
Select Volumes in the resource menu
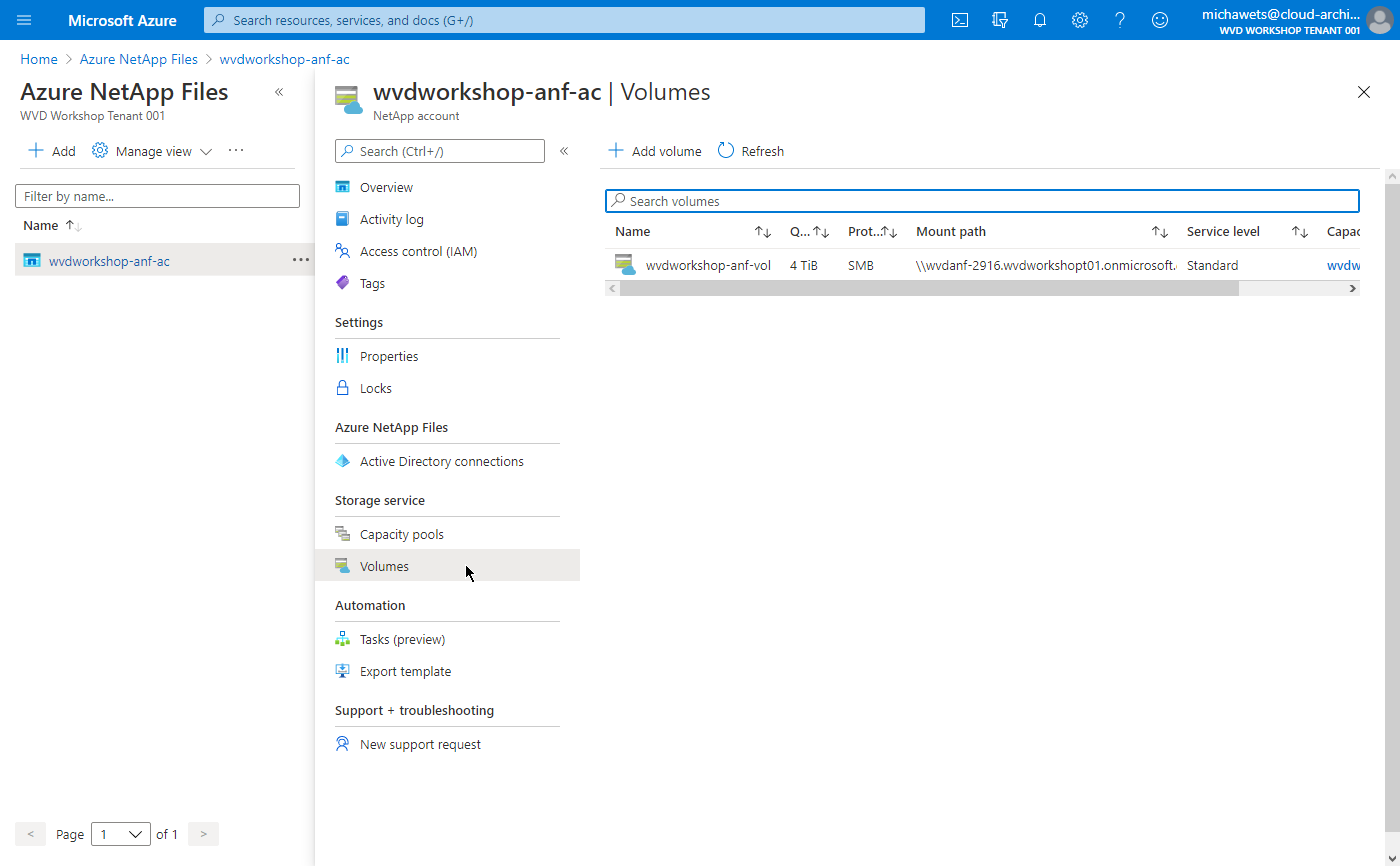[447, 566]
